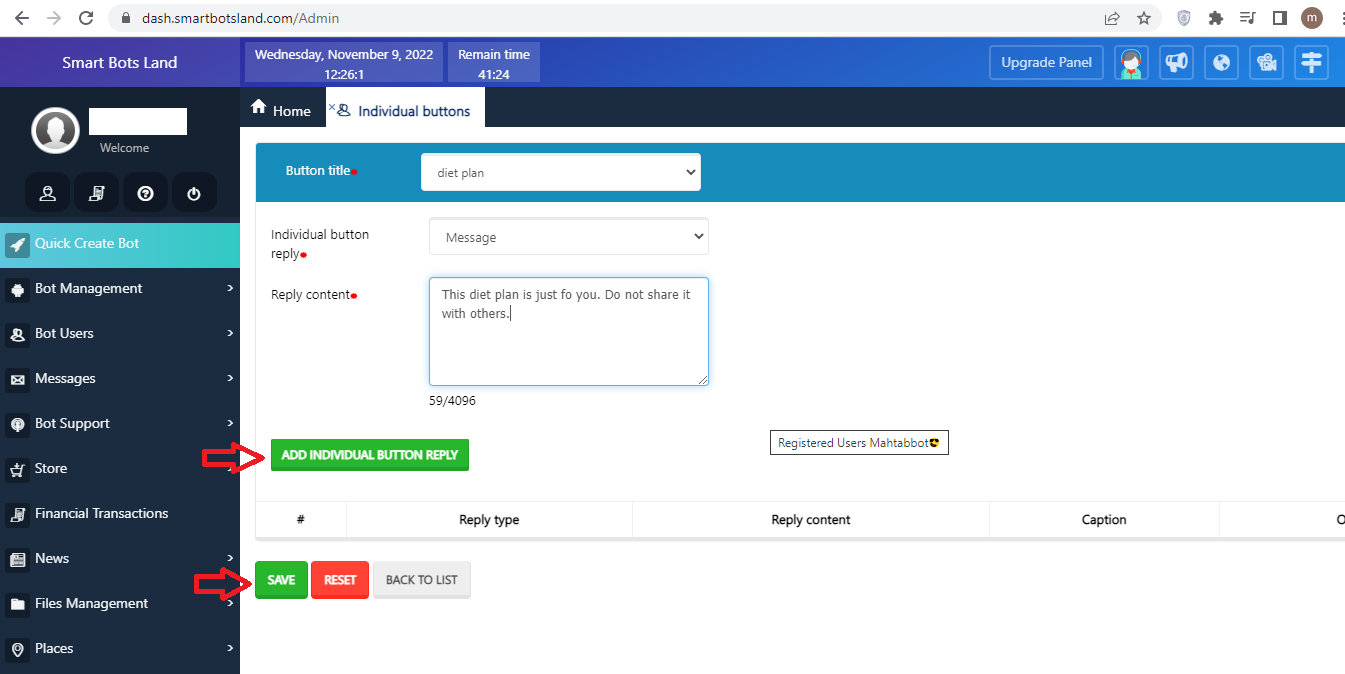This screenshot has height=674, width=1345.
Task: Close the Individual buttons tab with the x
Action: coord(332,106)
